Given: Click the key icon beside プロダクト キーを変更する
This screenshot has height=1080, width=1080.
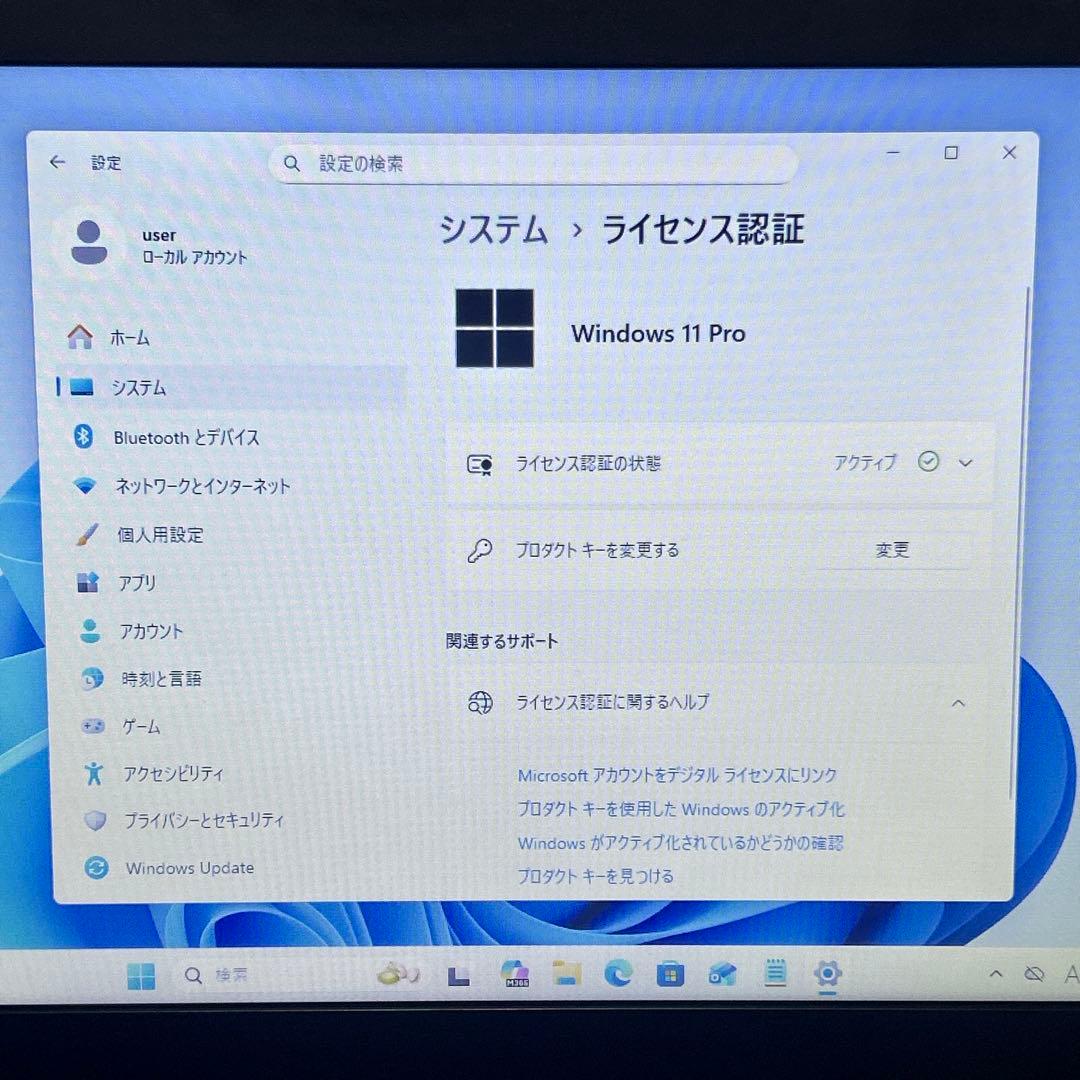Looking at the screenshot, I should point(479,550).
